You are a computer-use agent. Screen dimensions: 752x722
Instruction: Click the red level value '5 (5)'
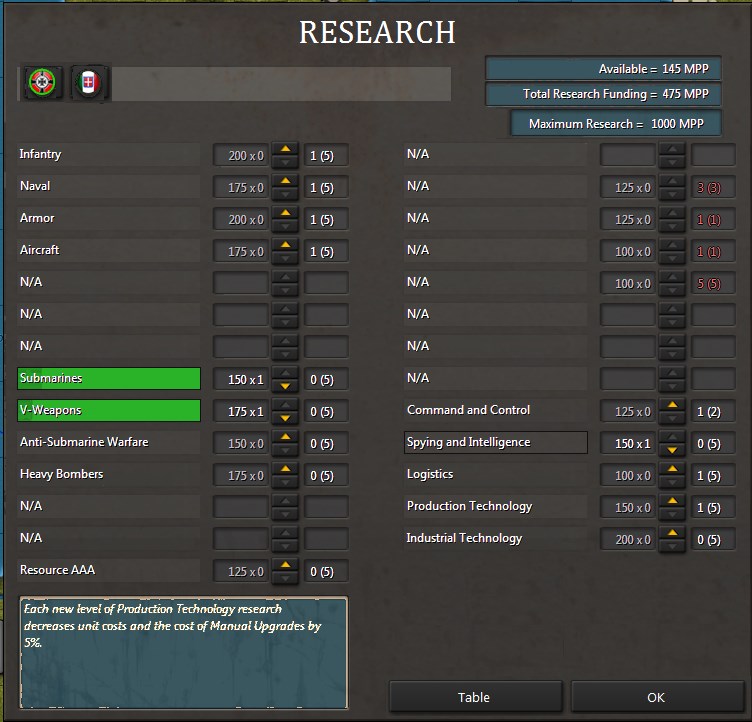(713, 284)
